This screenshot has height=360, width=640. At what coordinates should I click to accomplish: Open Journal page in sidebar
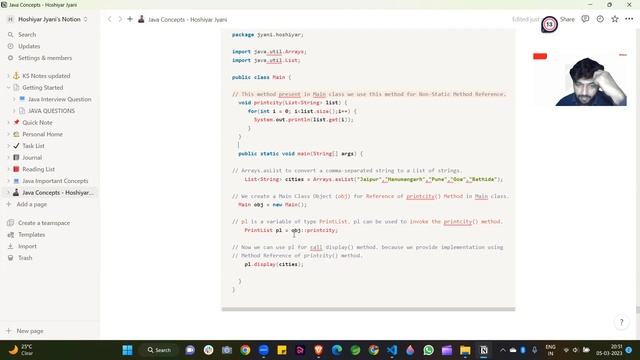pos(32,158)
